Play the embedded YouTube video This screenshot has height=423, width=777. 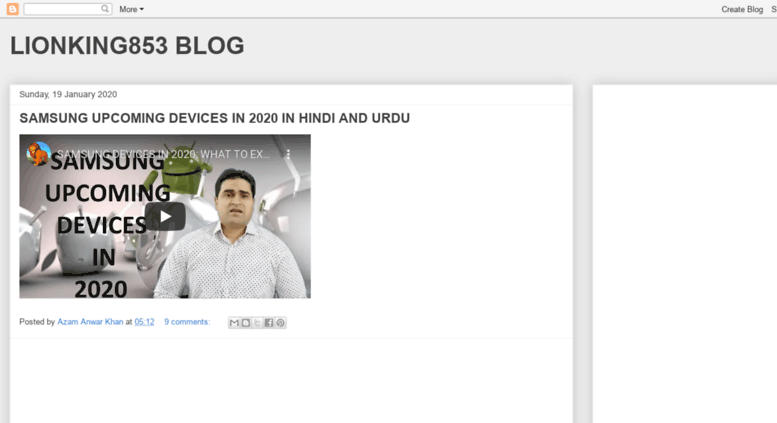point(165,216)
